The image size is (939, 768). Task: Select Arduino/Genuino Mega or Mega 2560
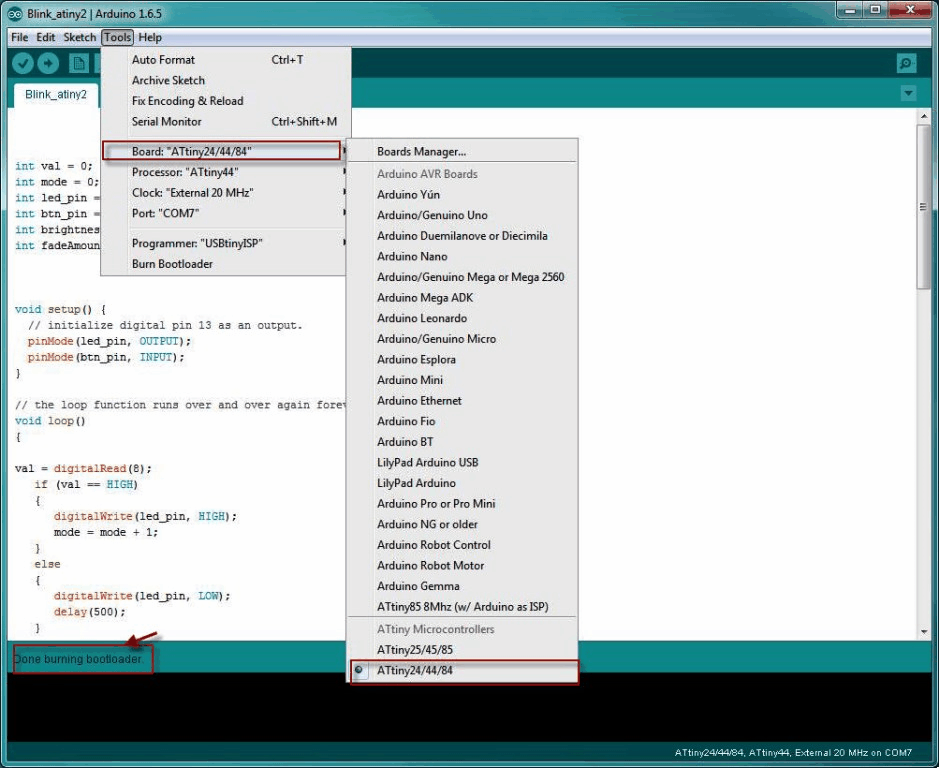coord(462,277)
